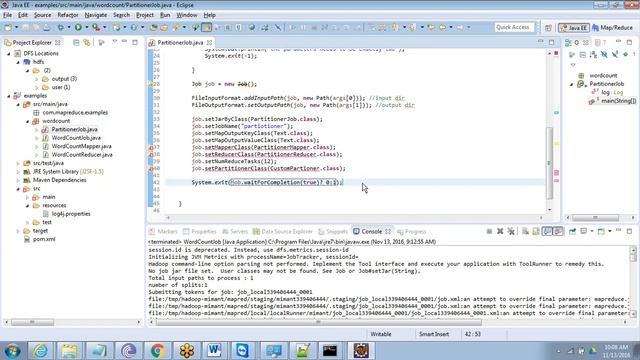The width and height of the screenshot is (640, 360).
Task: Toggle Show Console on standard error change
Action: (558, 231)
